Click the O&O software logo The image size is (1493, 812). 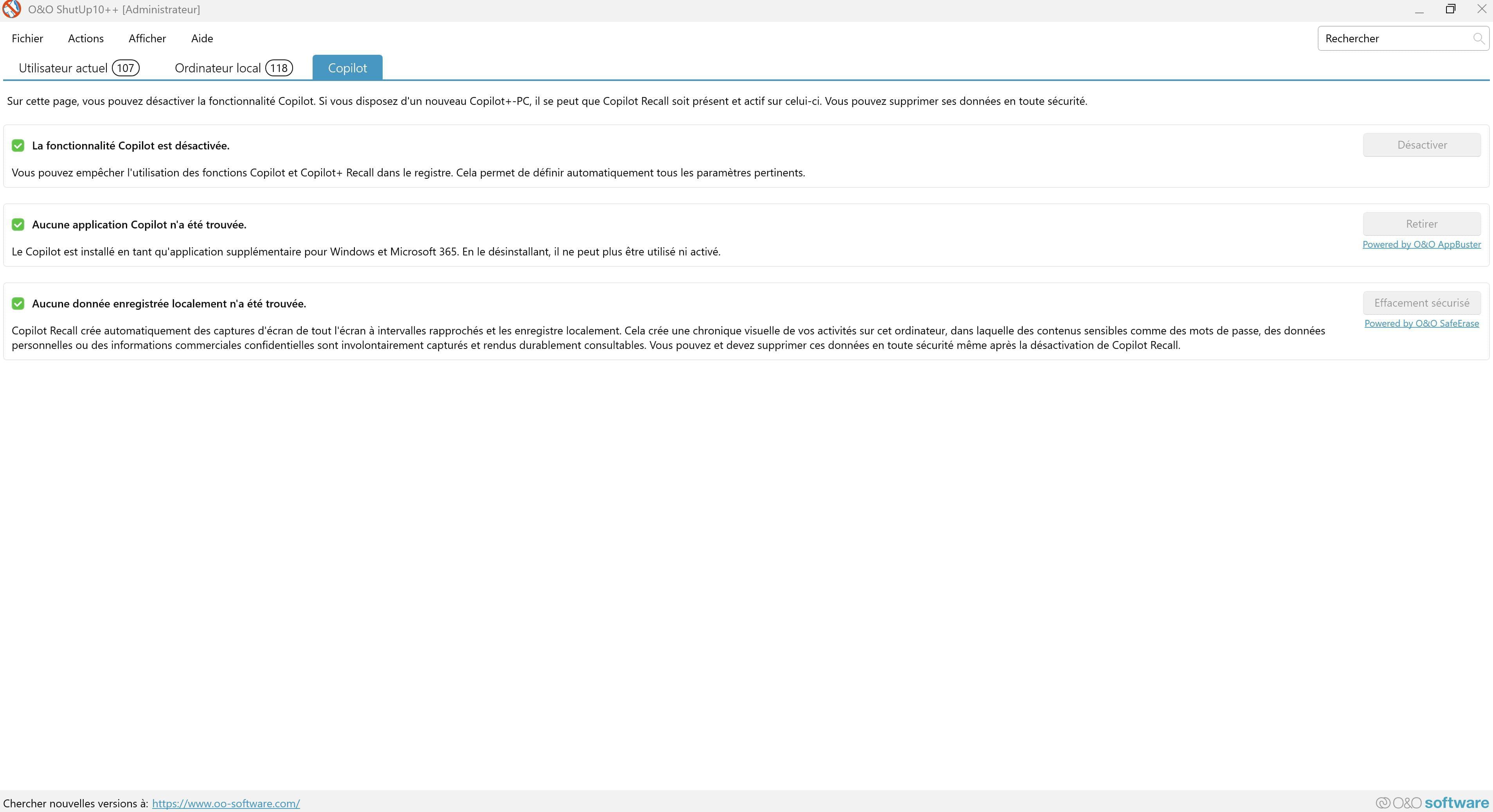click(1432, 803)
